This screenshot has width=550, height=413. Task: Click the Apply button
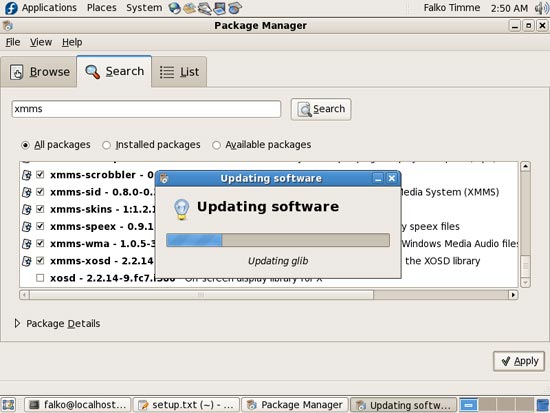pos(519,361)
